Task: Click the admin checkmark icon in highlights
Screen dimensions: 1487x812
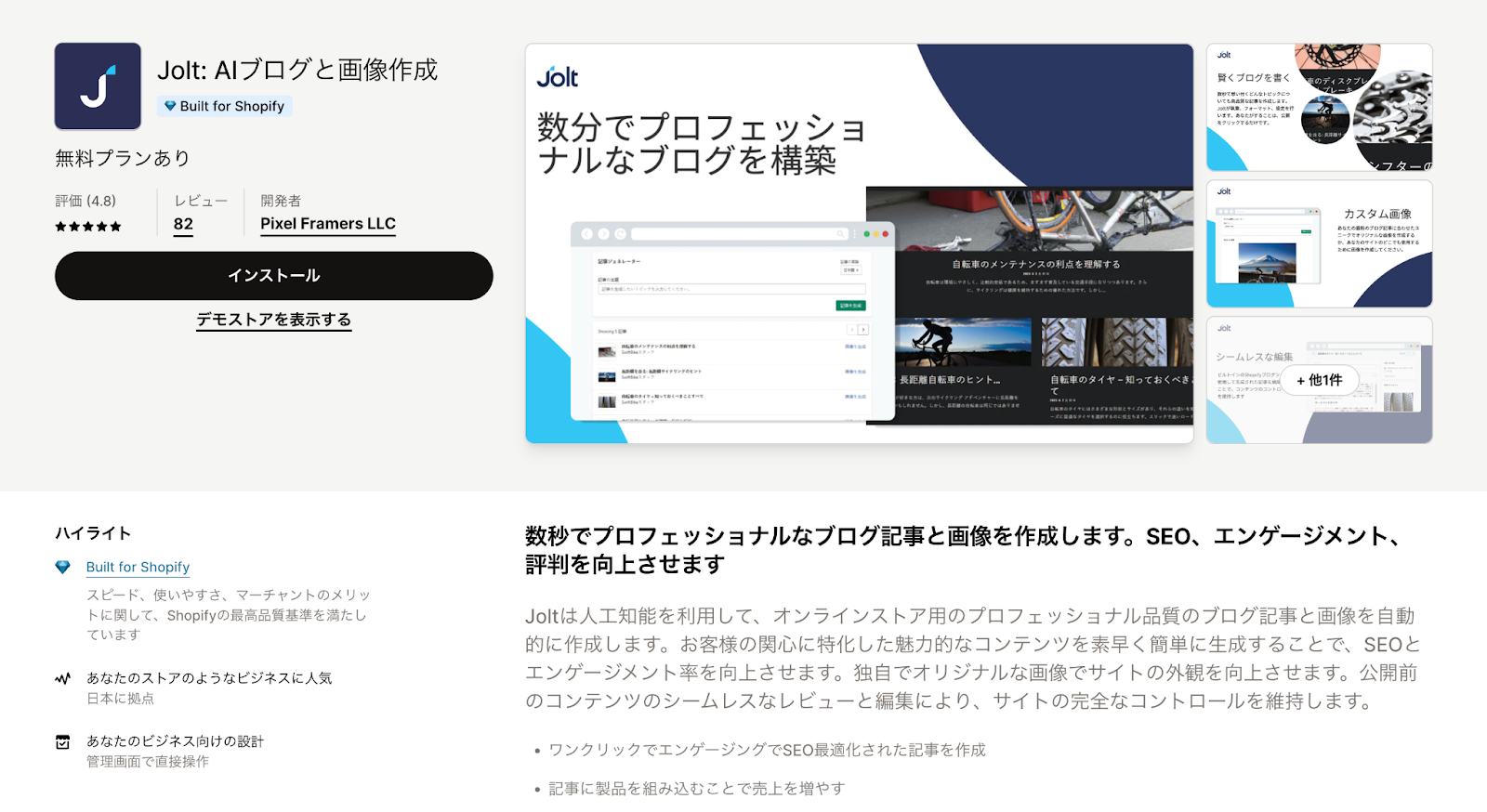Action: click(62, 742)
